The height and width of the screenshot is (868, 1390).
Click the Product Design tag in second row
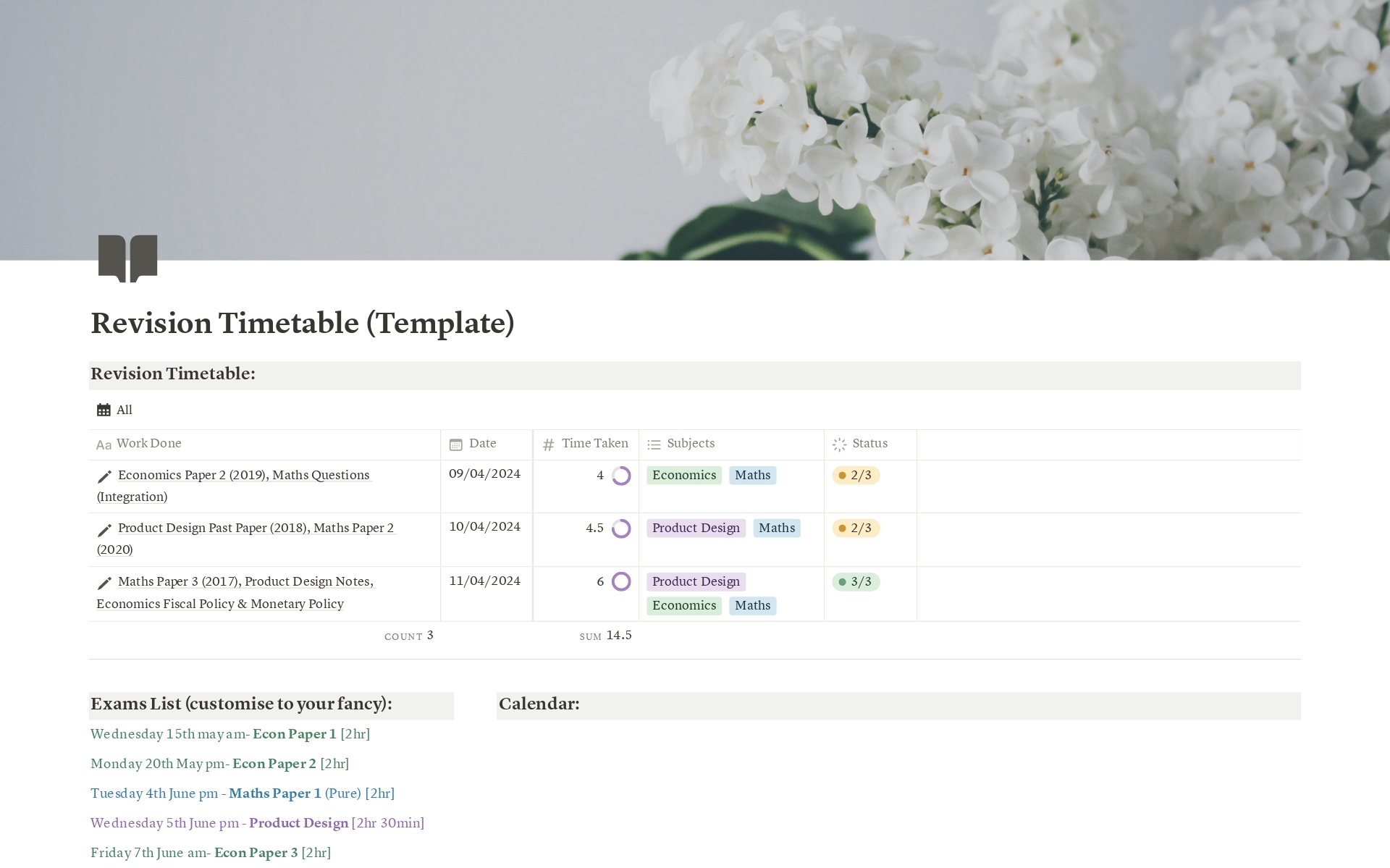pyautogui.click(x=696, y=528)
